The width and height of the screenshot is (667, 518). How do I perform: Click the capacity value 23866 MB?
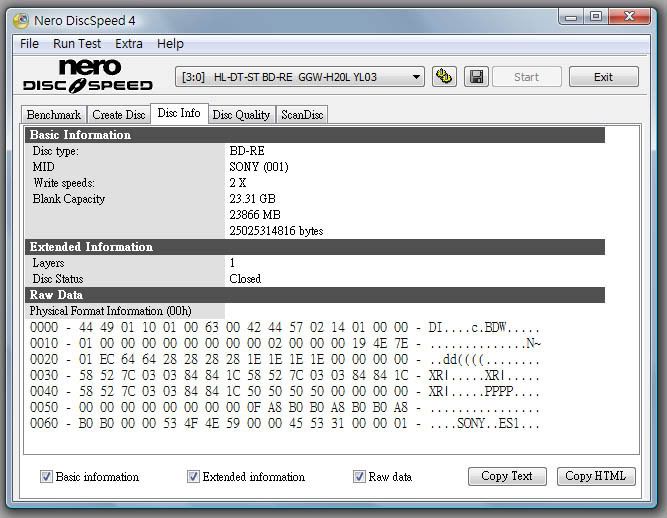255,215
